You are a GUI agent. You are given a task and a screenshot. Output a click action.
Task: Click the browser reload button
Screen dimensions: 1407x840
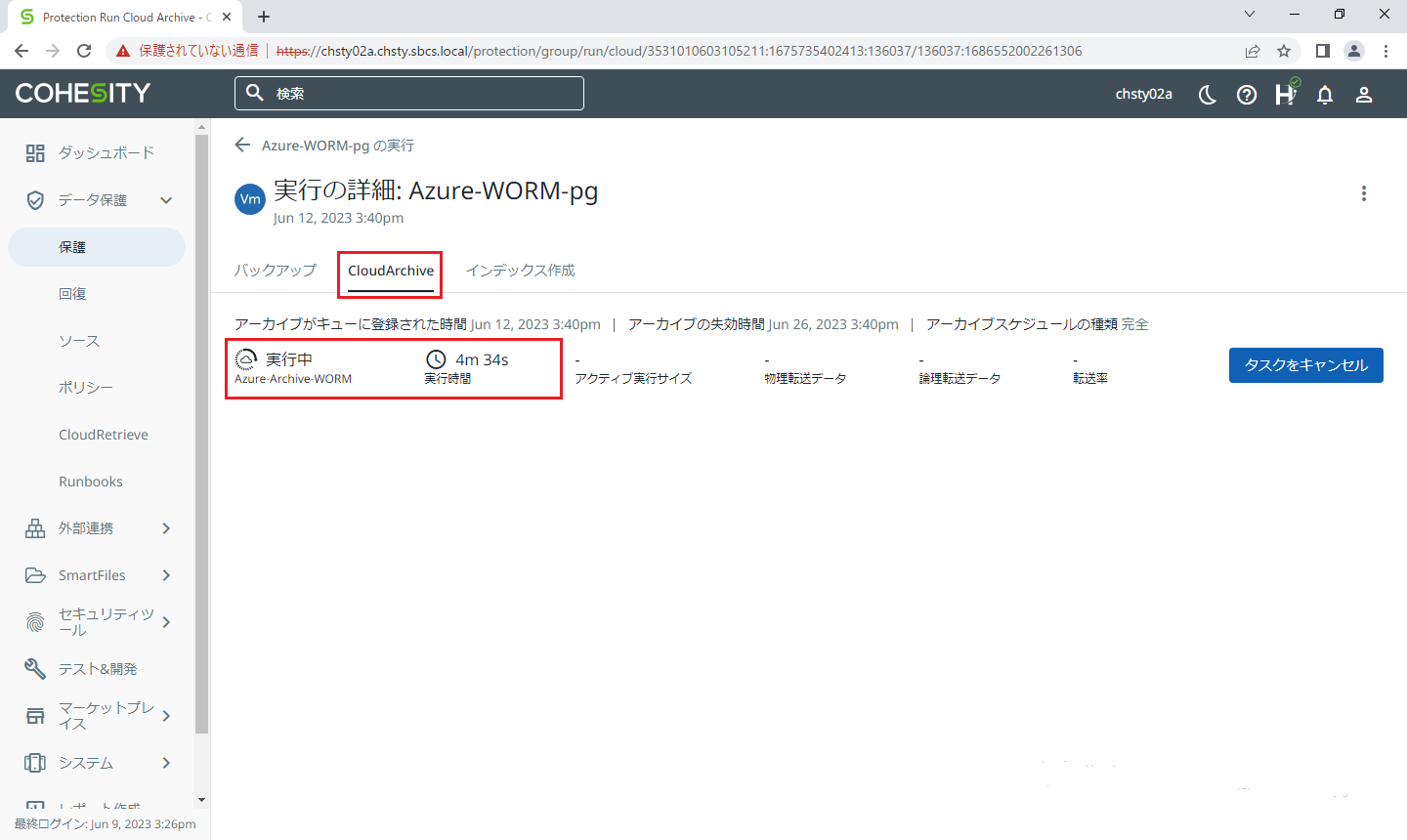tap(84, 51)
